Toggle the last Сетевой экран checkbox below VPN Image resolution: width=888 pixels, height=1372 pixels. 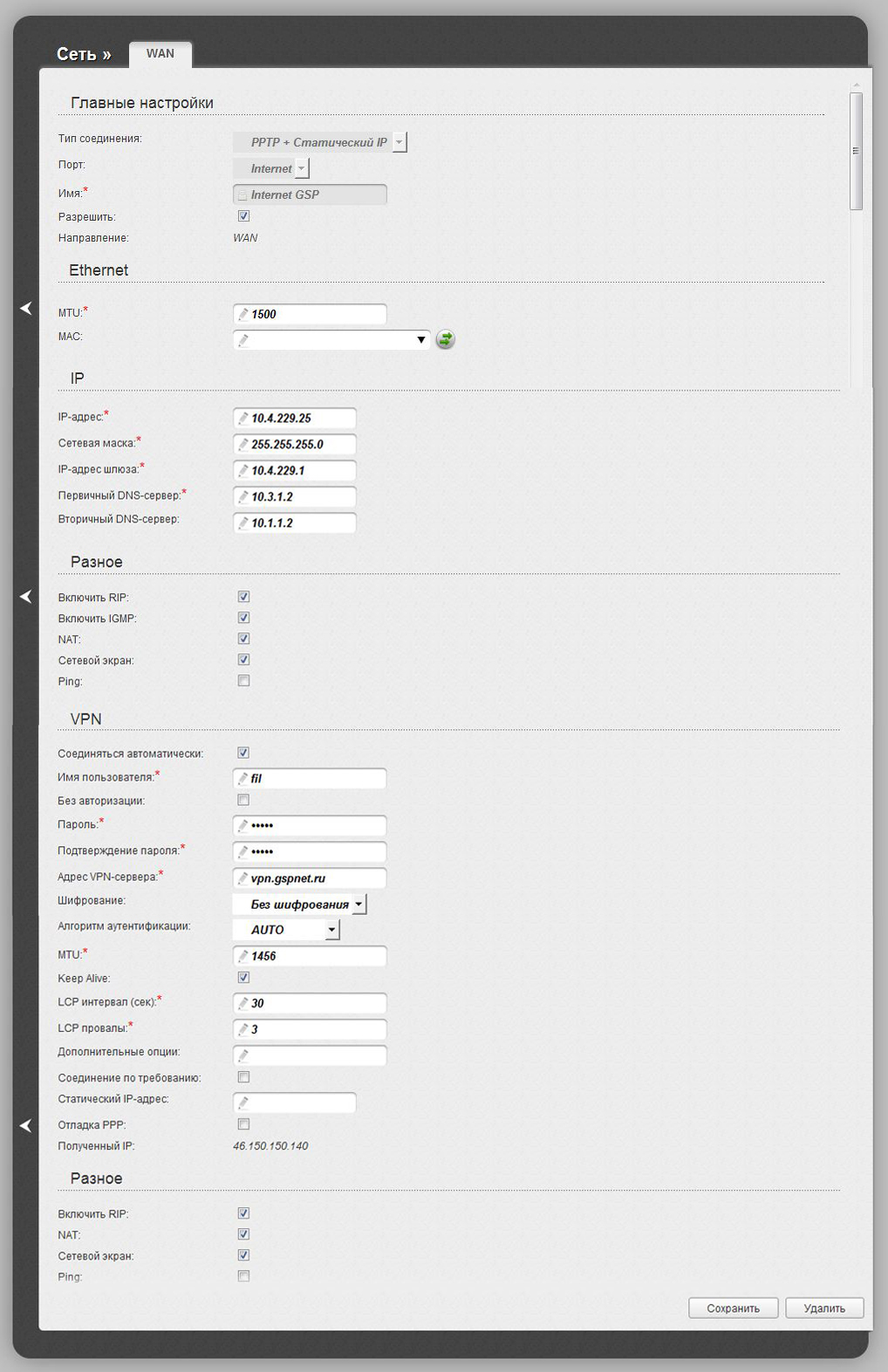pos(243,1255)
